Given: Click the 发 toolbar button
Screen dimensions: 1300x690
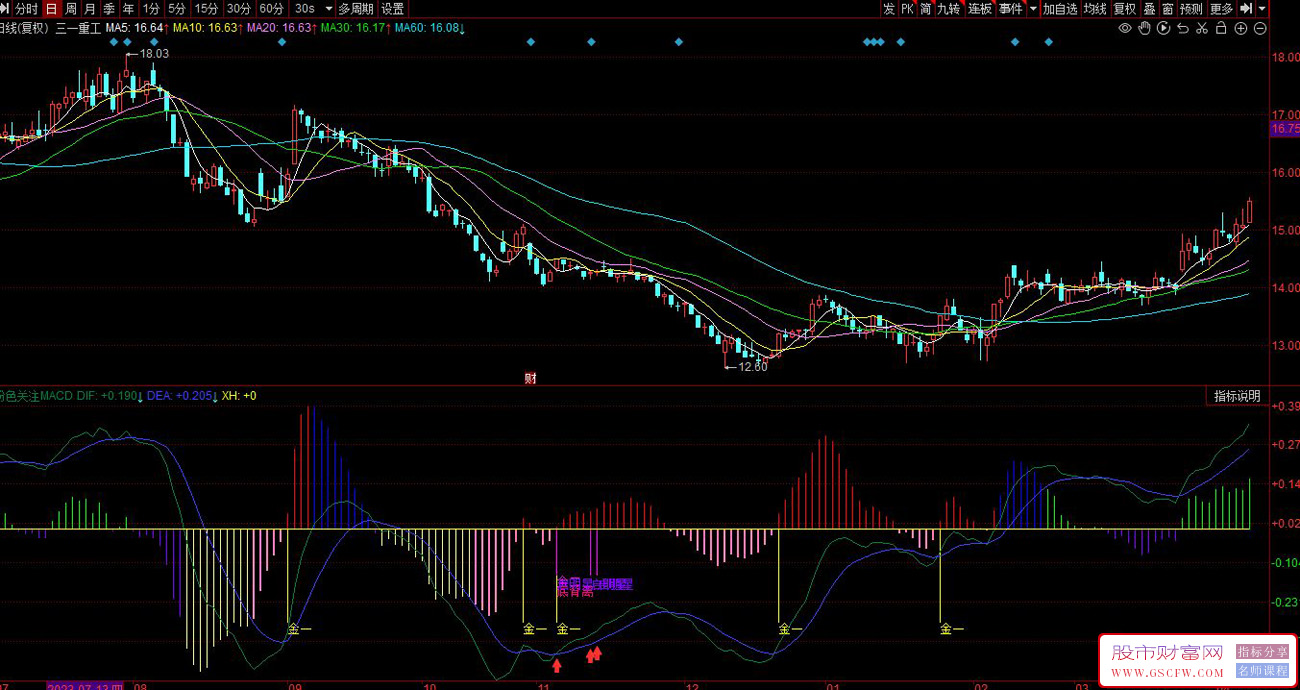Looking at the screenshot, I should click(x=889, y=9).
